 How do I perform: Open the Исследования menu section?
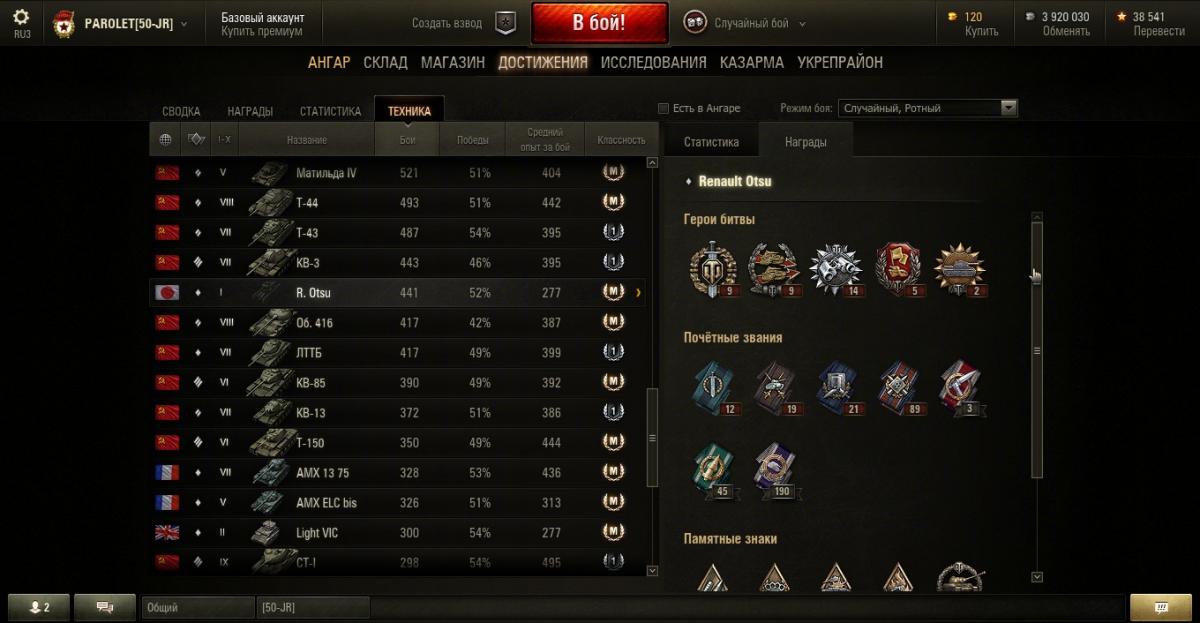click(654, 62)
